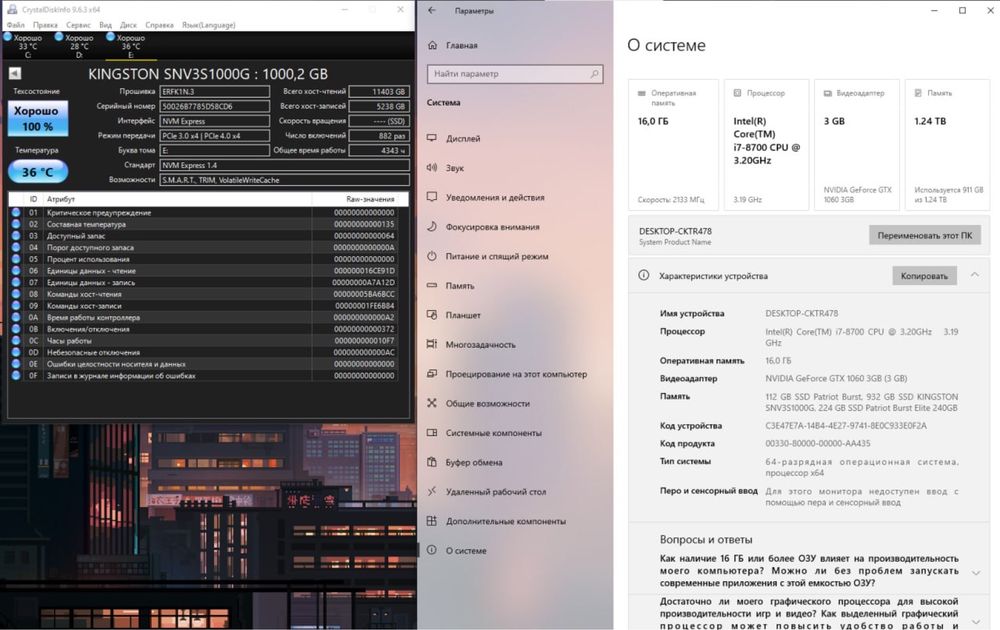Click the Атрибут column header

click(x=178, y=199)
